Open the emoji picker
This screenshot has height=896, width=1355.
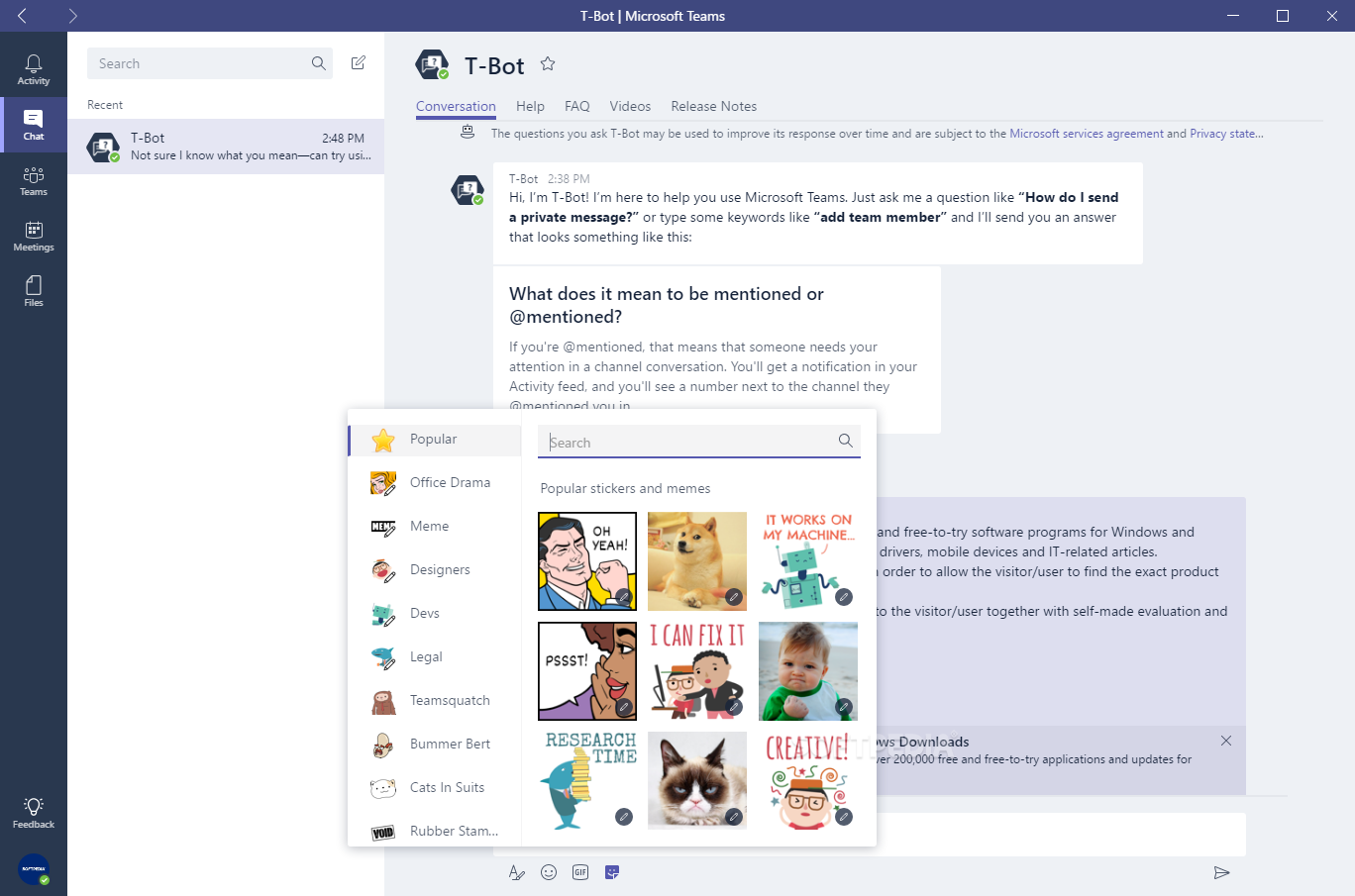point(549,872)
